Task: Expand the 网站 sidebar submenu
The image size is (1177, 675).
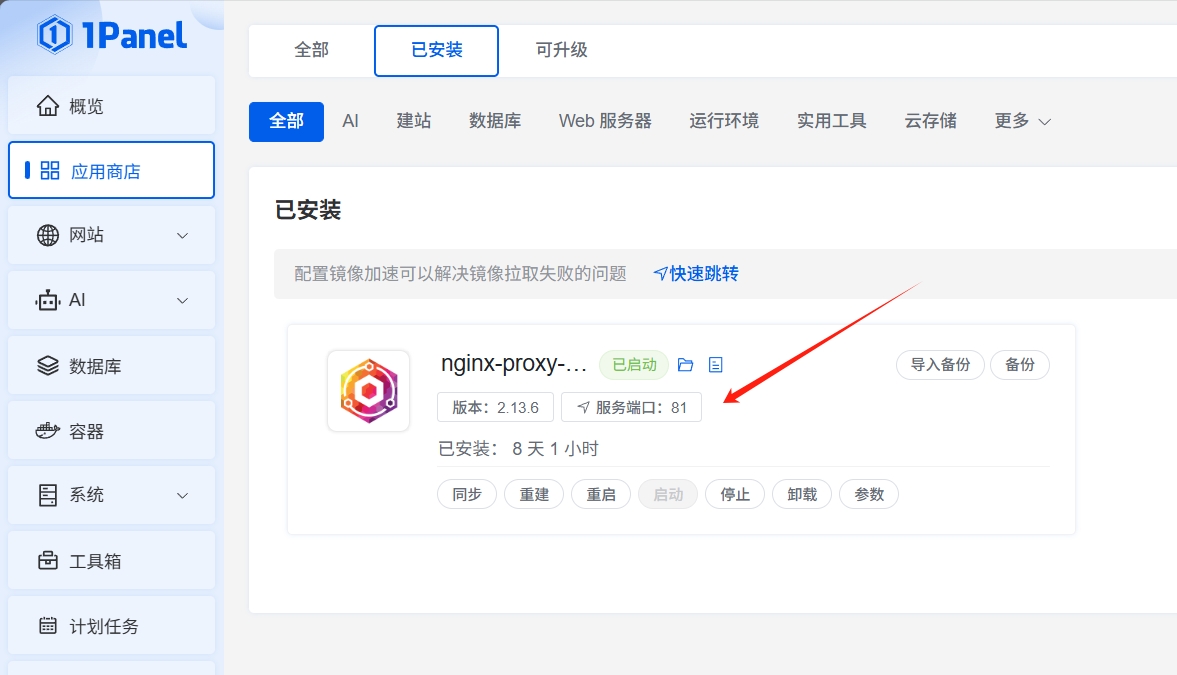Action: click(181, 235)
